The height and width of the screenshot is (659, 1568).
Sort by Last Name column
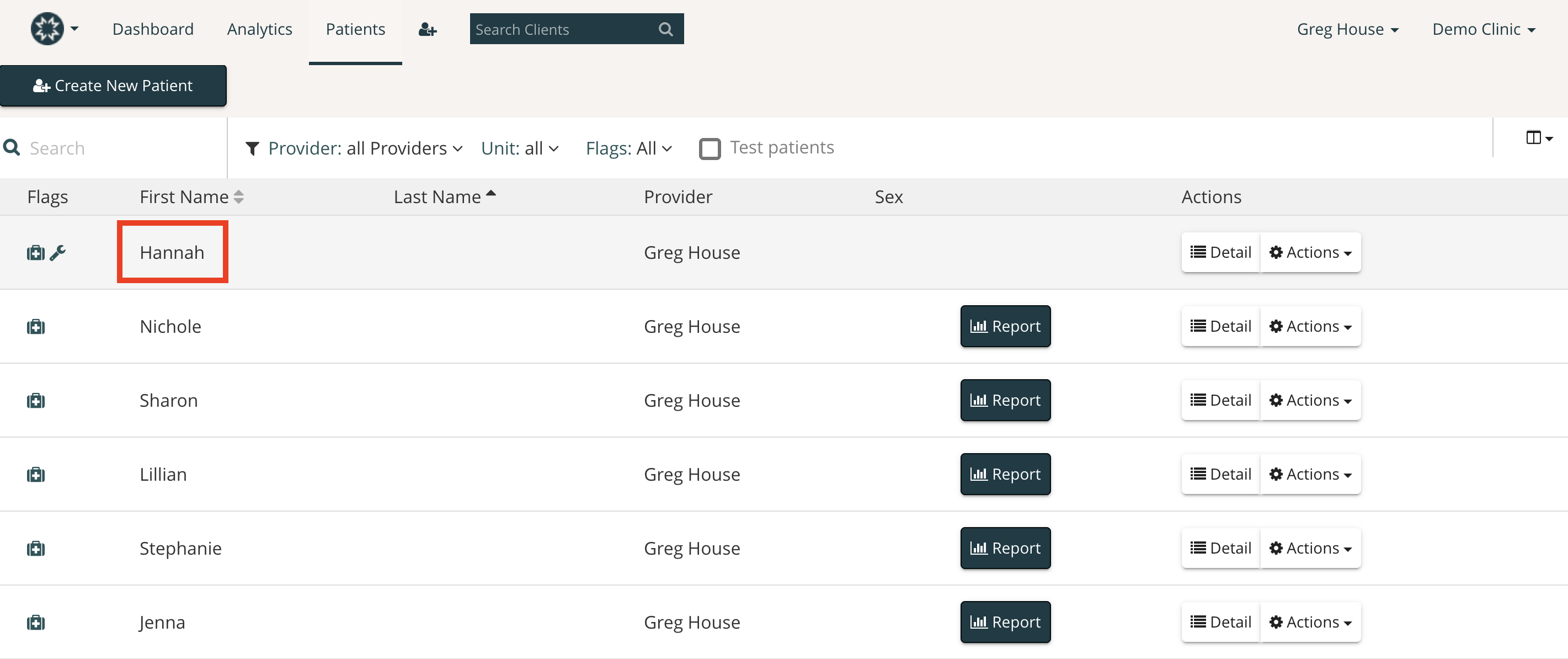444,196
